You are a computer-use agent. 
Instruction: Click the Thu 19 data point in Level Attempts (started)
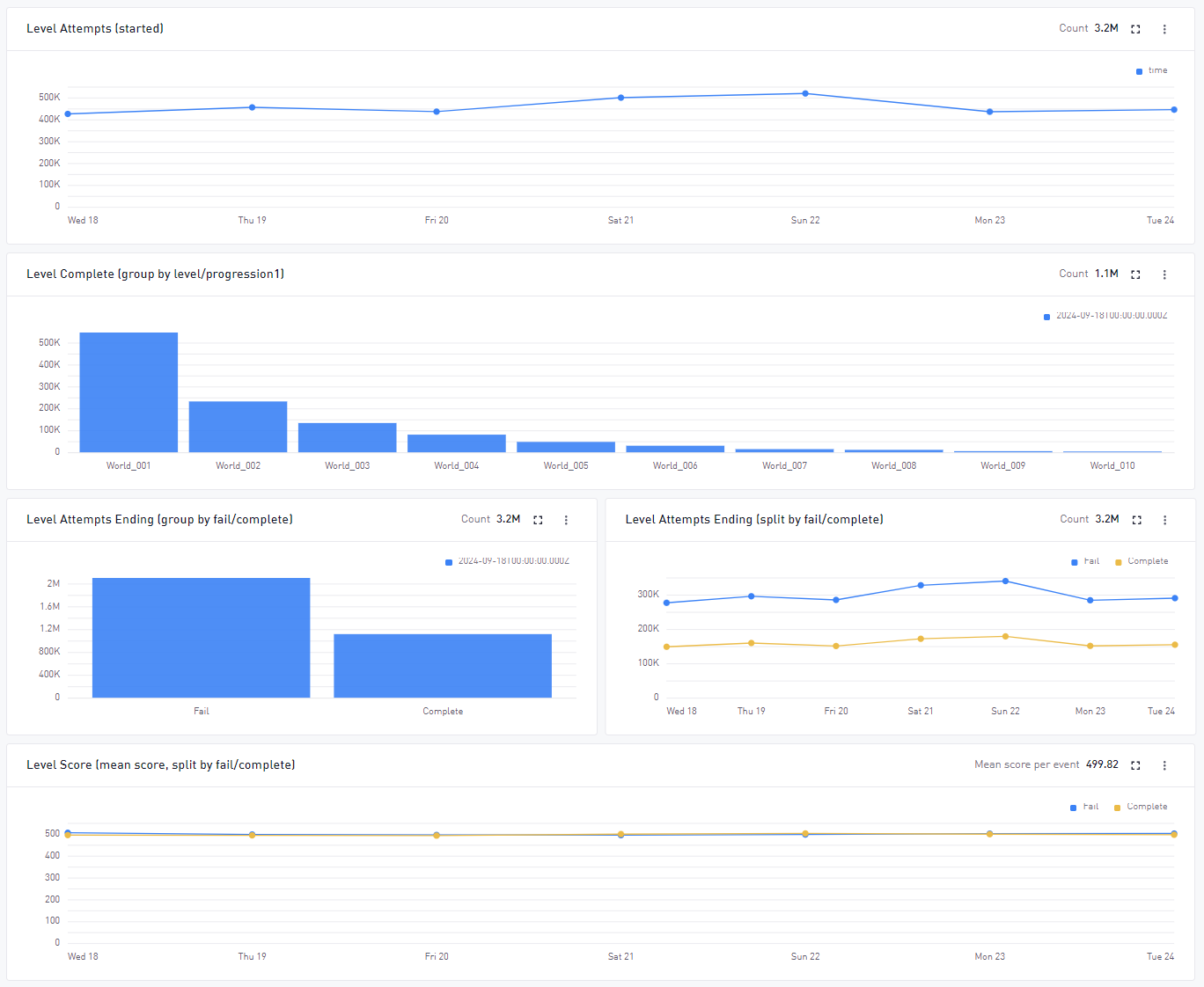252,107
